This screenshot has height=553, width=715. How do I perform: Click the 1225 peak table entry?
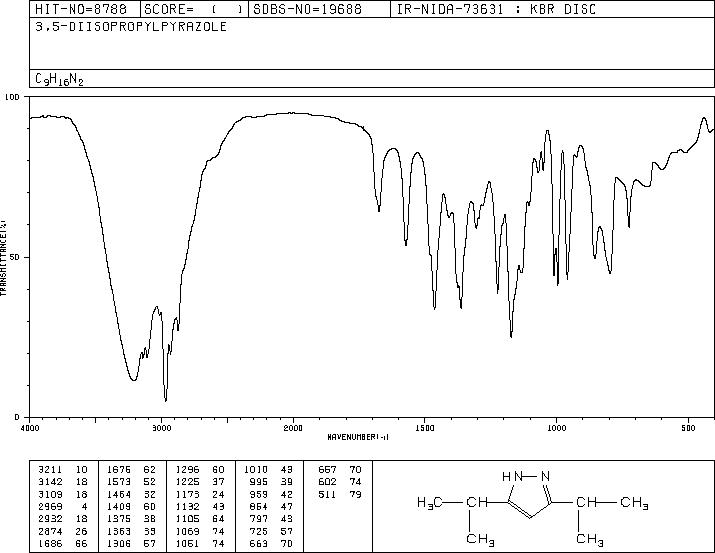coord(200,482)
